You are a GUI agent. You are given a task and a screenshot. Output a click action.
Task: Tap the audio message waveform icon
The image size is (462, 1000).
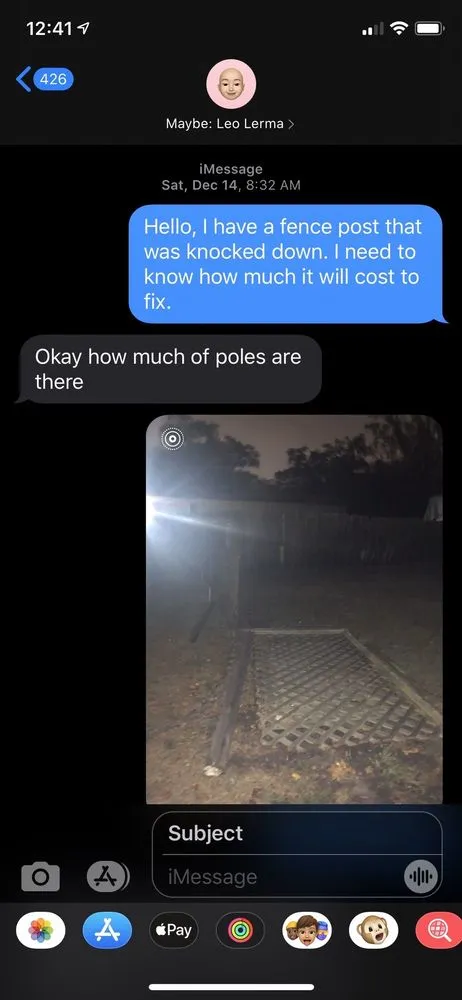[x=421, y=877]
